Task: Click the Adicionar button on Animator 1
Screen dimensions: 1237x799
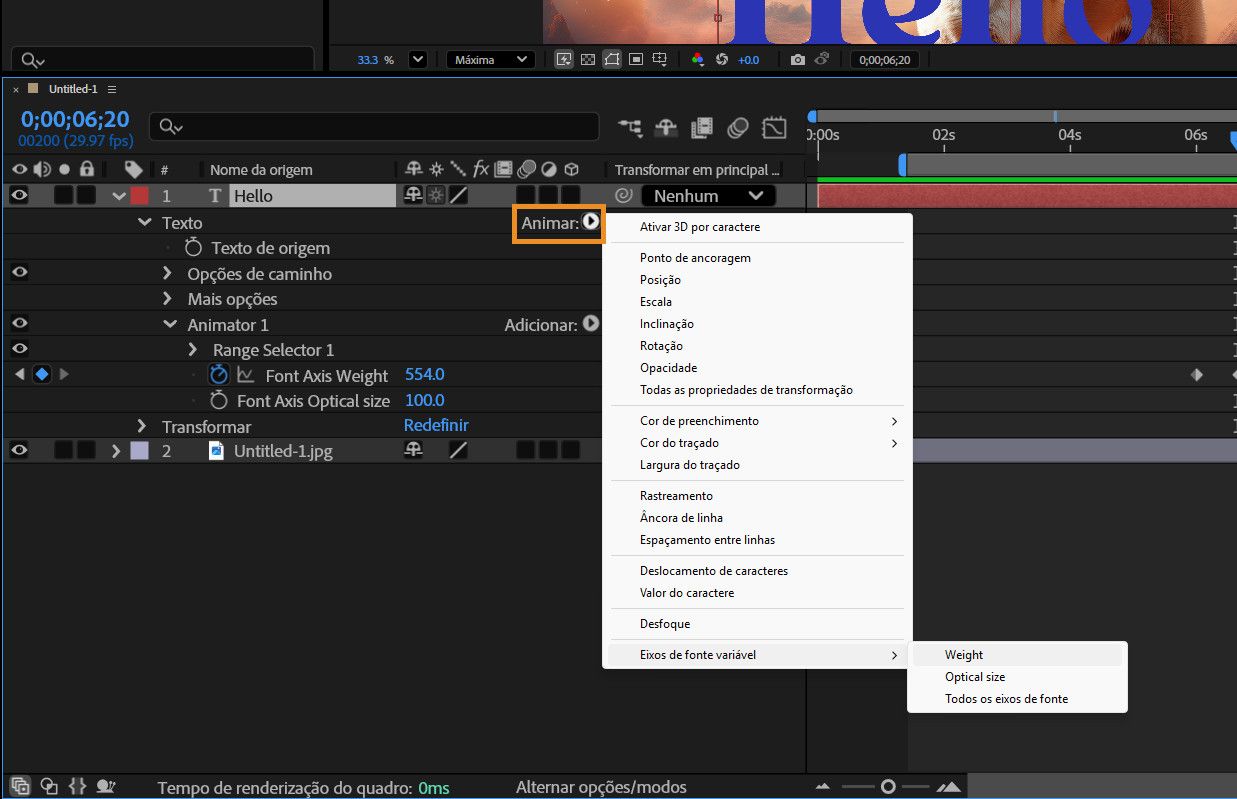Action: pyautogui.click(x=591, y=324)
